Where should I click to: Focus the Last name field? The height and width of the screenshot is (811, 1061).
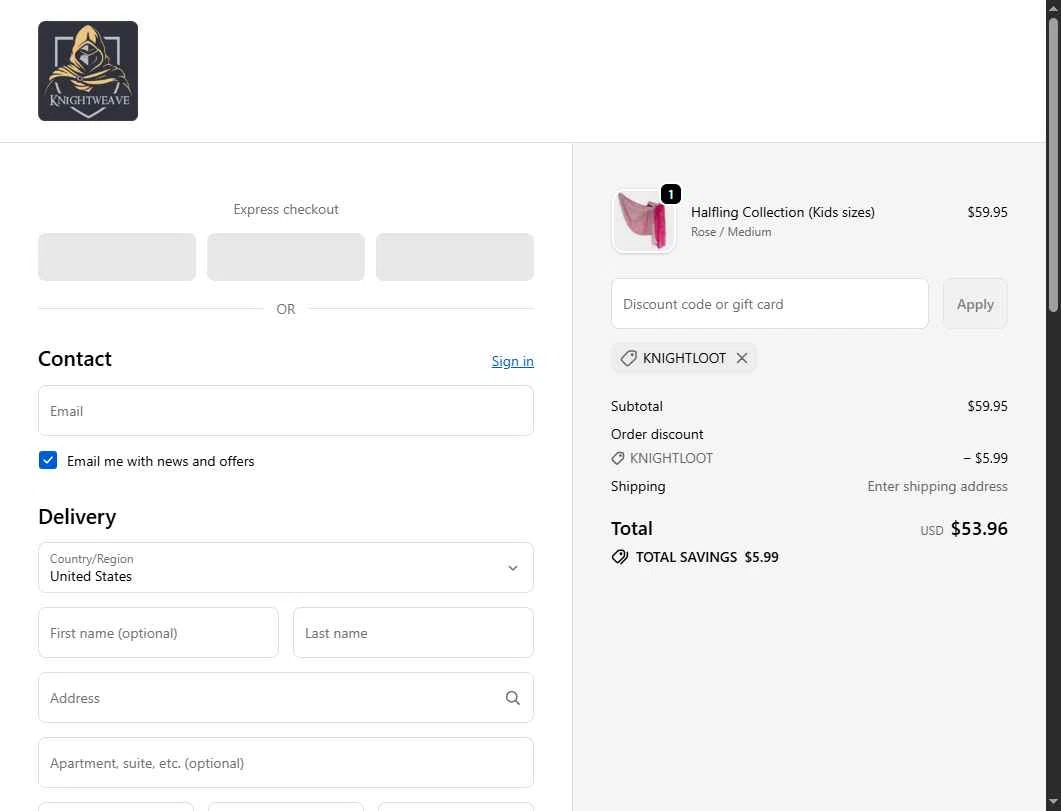[x=413, y=632]
